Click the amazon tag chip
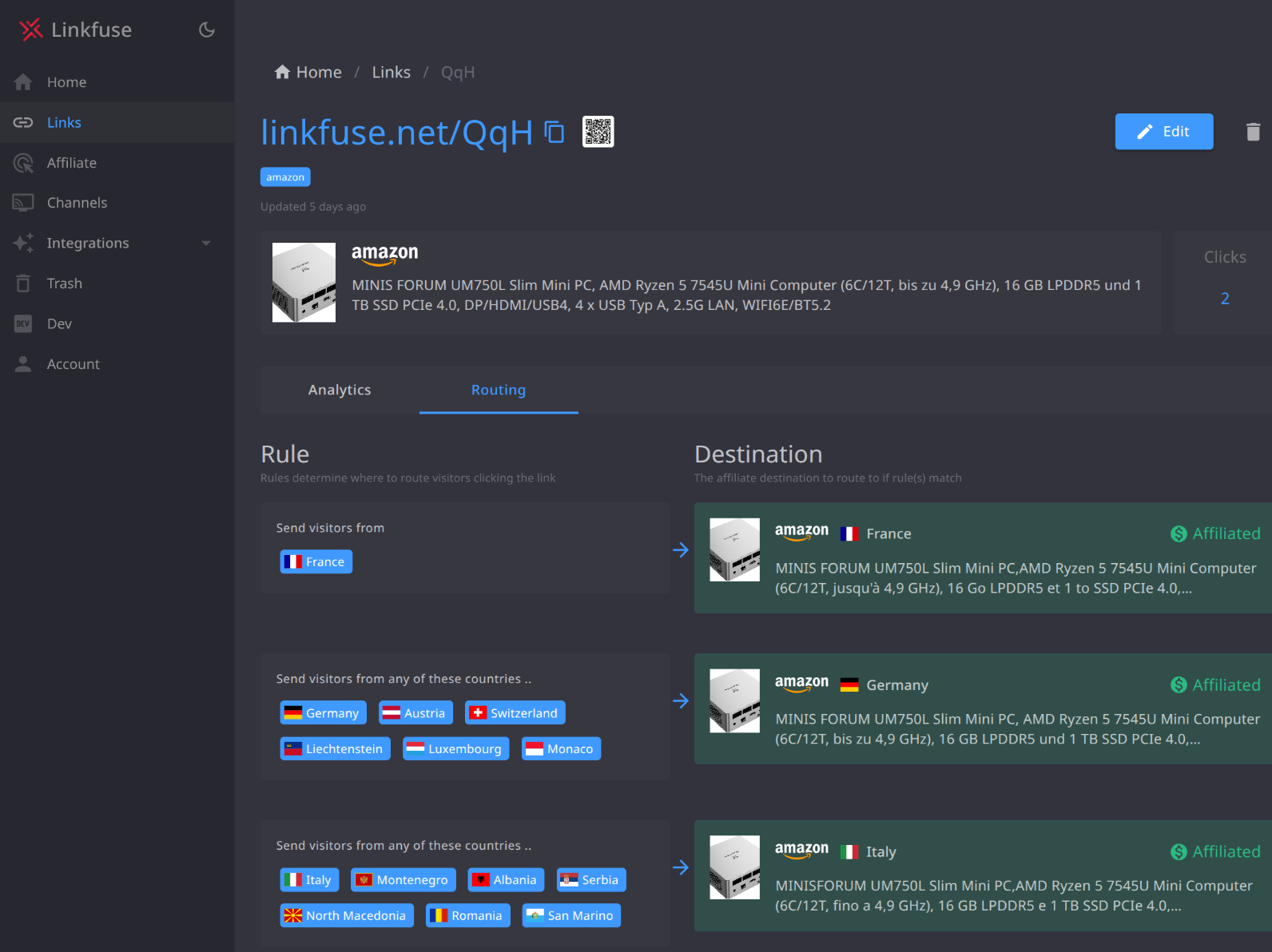Screen dimensions: 1272x952 (x=285, y=177)
